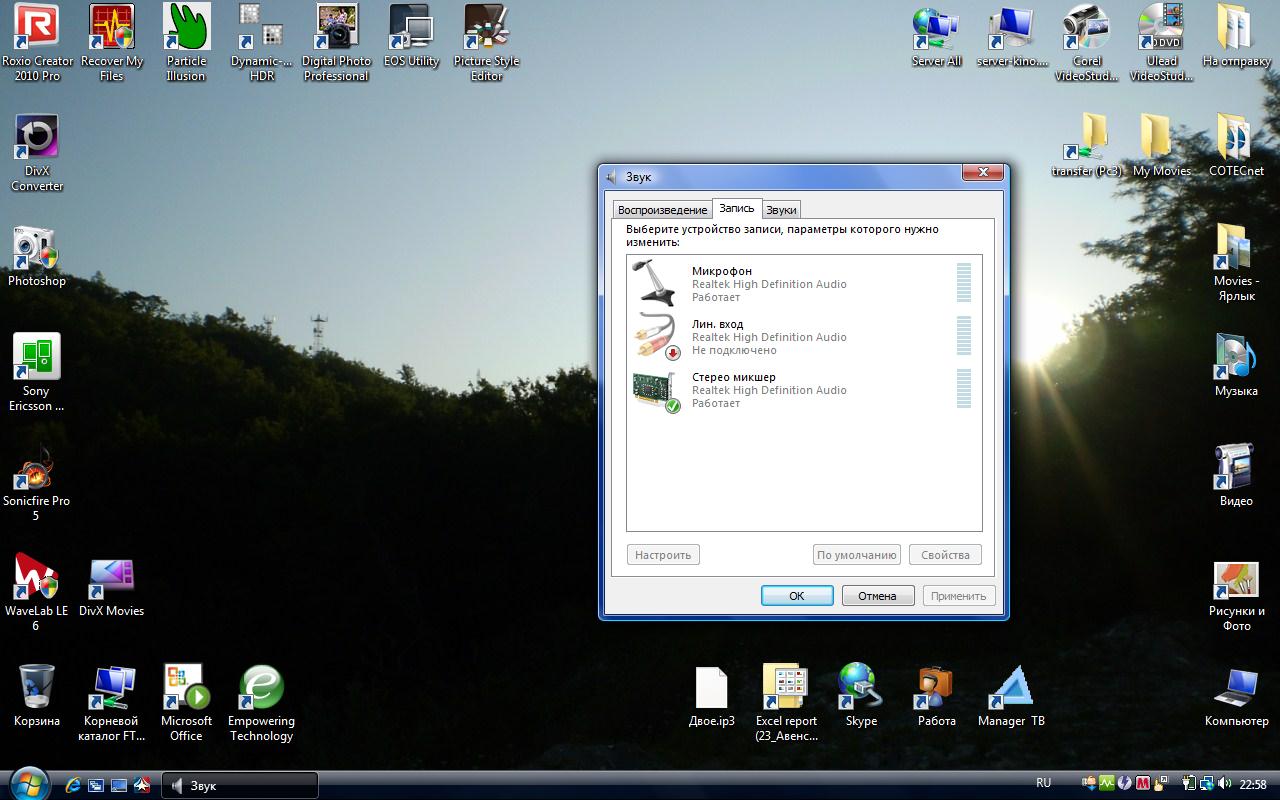
Task: Switch to the Воспроизведение tab
Action: tap(662, 210)
